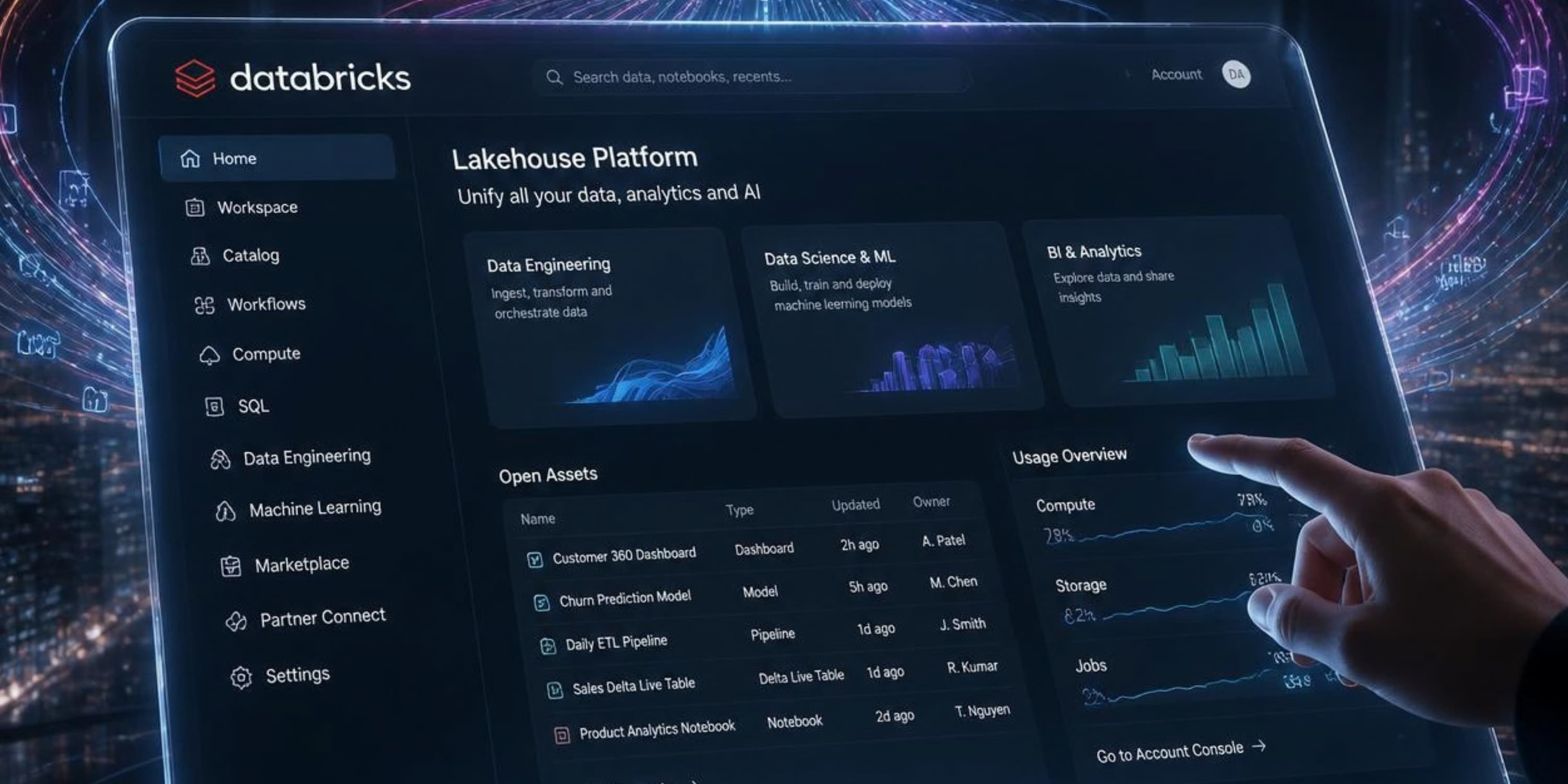This screenshot has height=784, width=1568.
Task: Click the Partner Connect icon
Action: click(236, 621)
